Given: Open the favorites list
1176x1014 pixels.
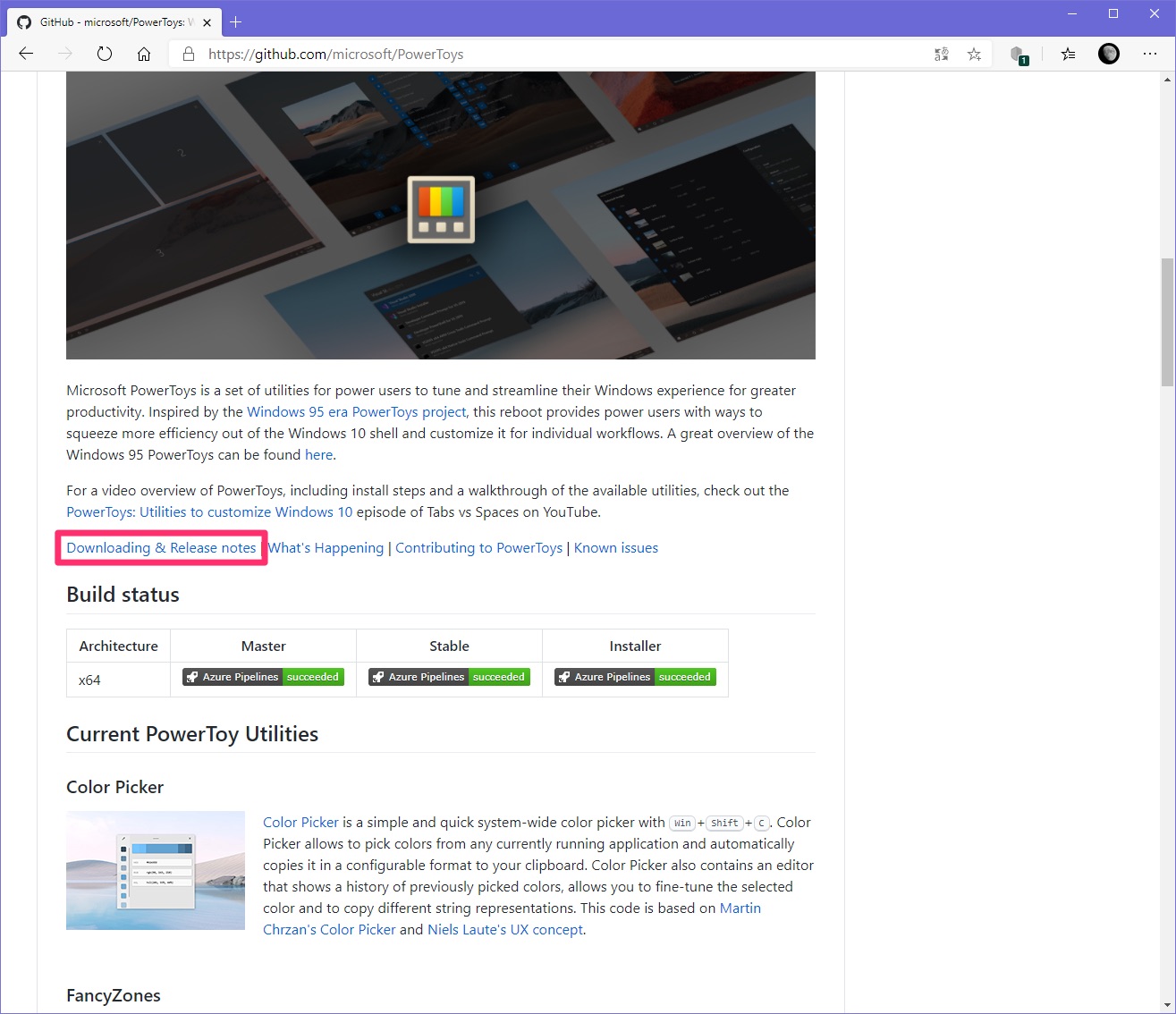Looking at the screenshot, I should 1069,55.
